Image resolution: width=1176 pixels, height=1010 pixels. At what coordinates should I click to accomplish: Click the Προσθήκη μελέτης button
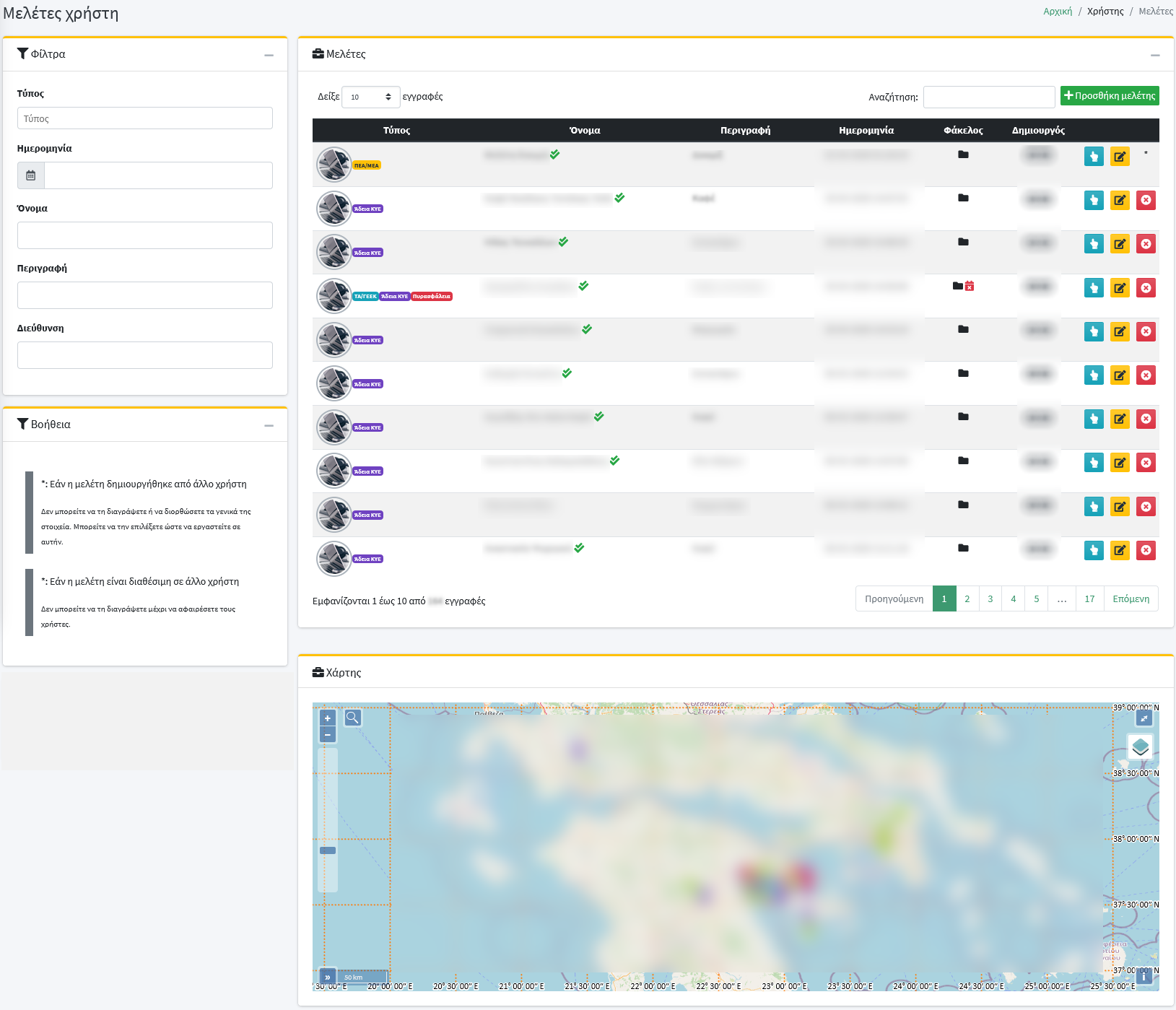tap(1110, 96)
